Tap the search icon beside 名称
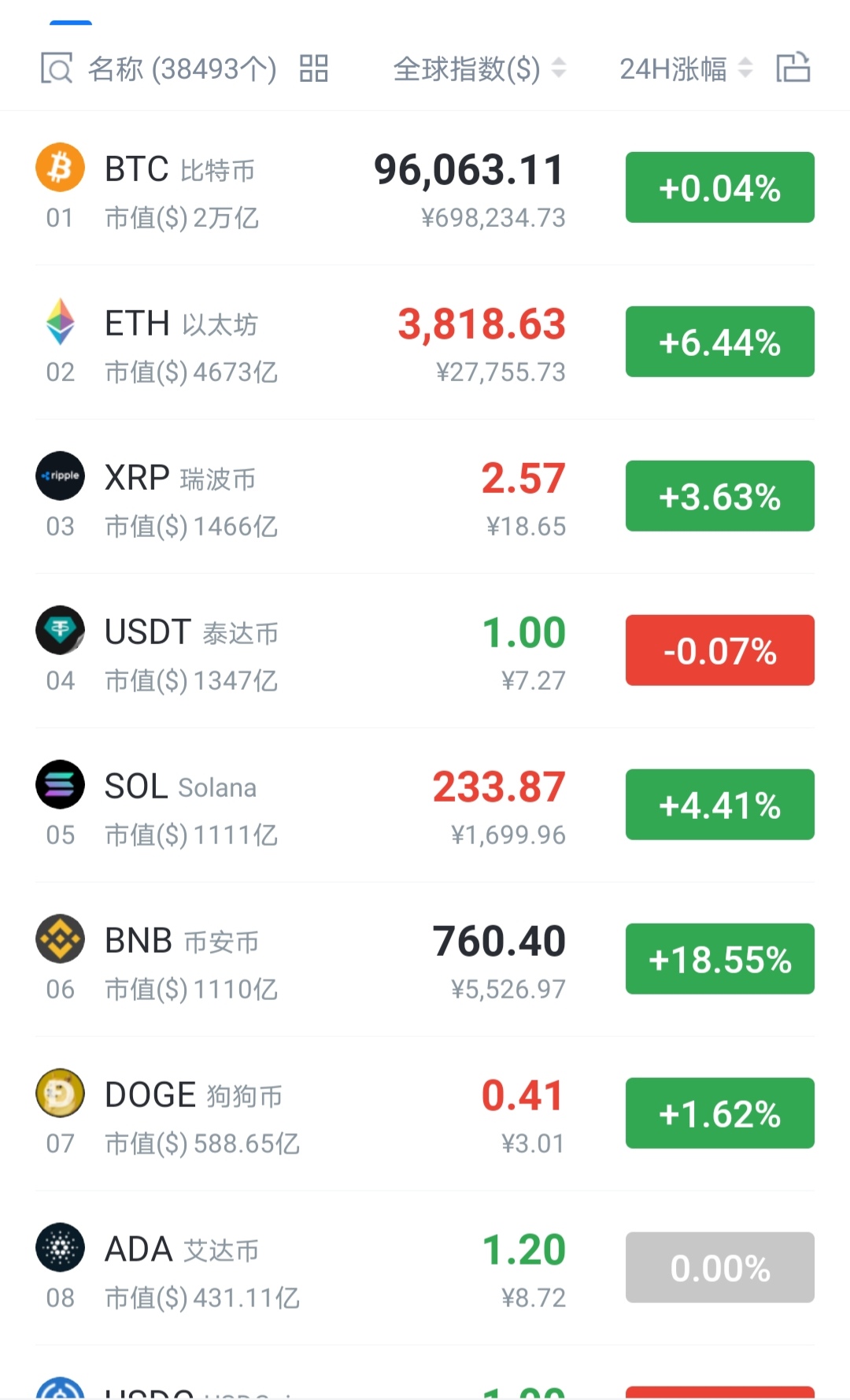The height and width of the screenshot is (1400, 850). click(x=57, y=69)
